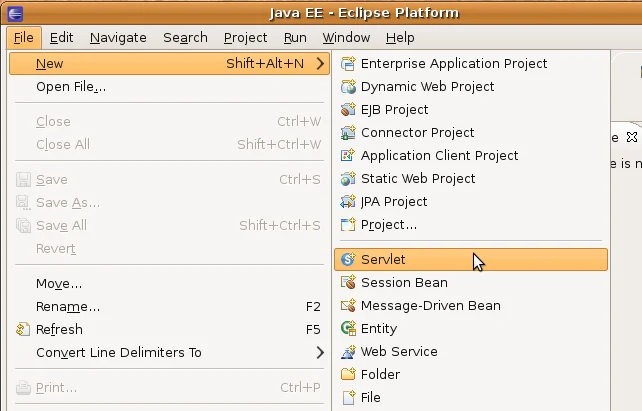The width and height of the screenshot is (642, 411).
Task: Select Refresh in the File menu
Action: (59, 330)
